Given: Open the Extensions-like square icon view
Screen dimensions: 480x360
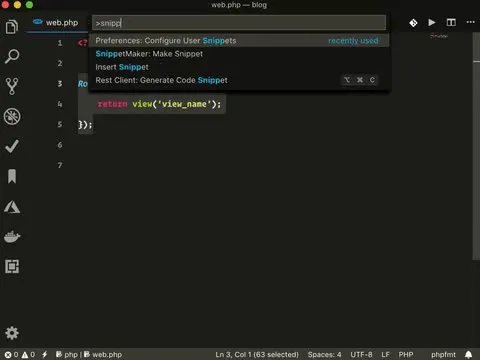Looking at the screenshot, I should 12,266.
